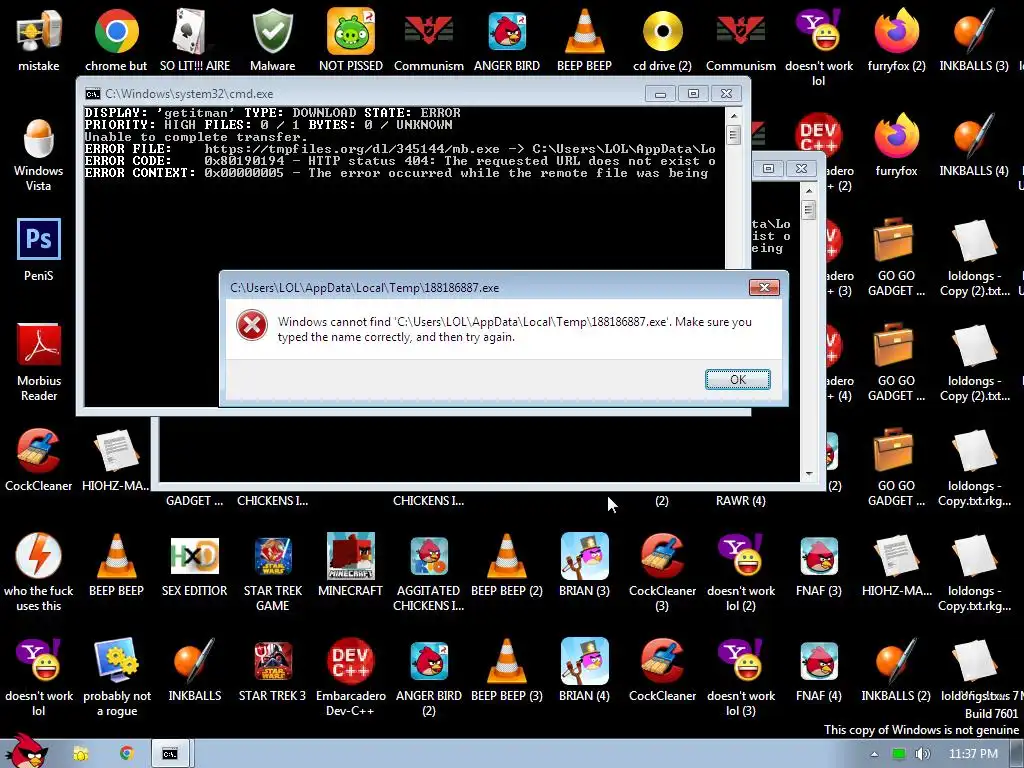This screenshot has height=768, width=1024.
Task: Click the Angry Bird Start button
Action: click(x=26, y=751)
